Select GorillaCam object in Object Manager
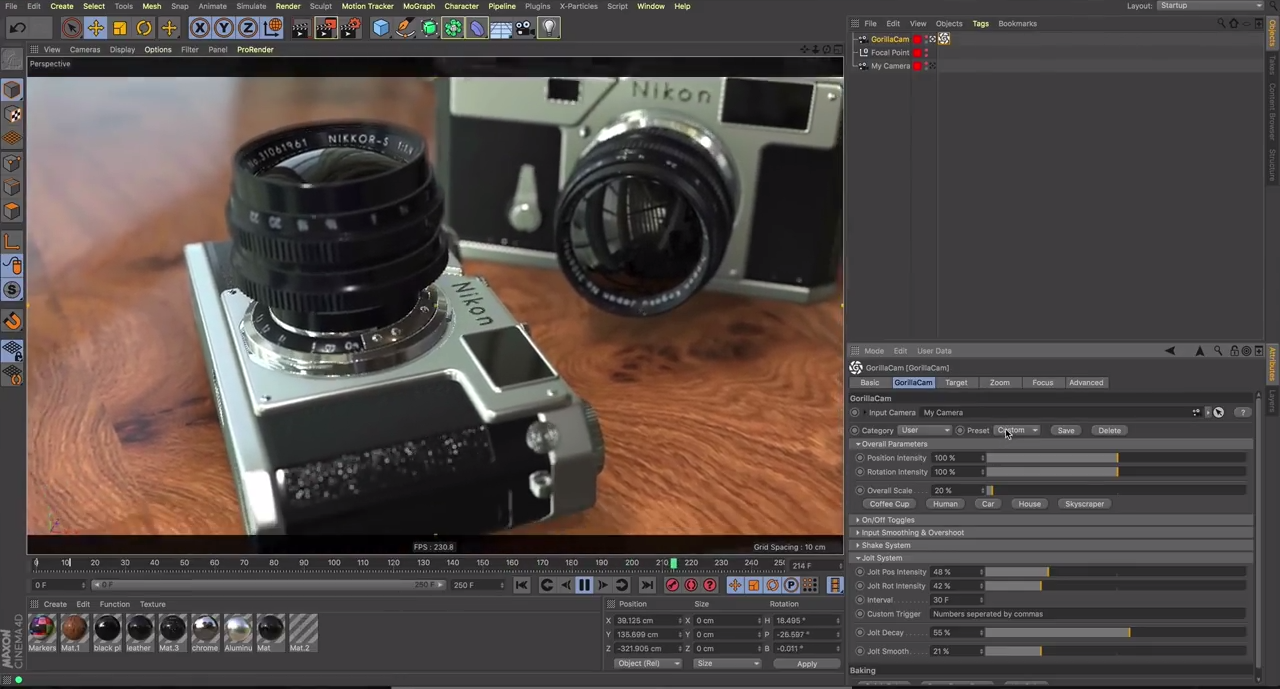The height and width of the screenshot is (689, 1280). click(x=889, y=39)
